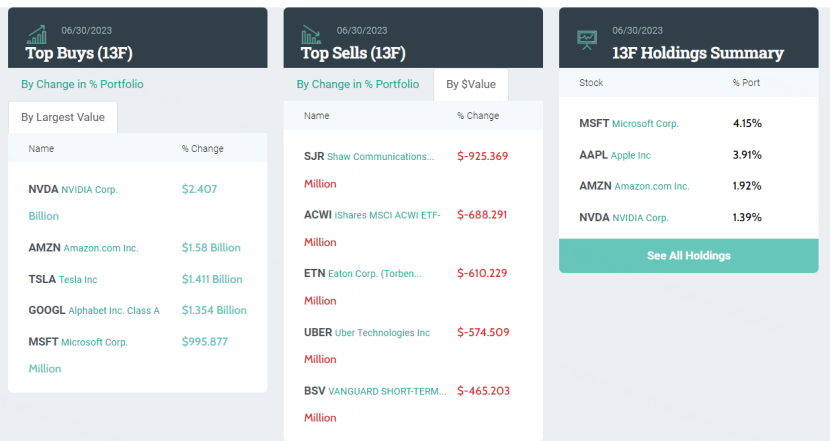Select By Change in % Portfolio under Top Buys

point(82,84)
